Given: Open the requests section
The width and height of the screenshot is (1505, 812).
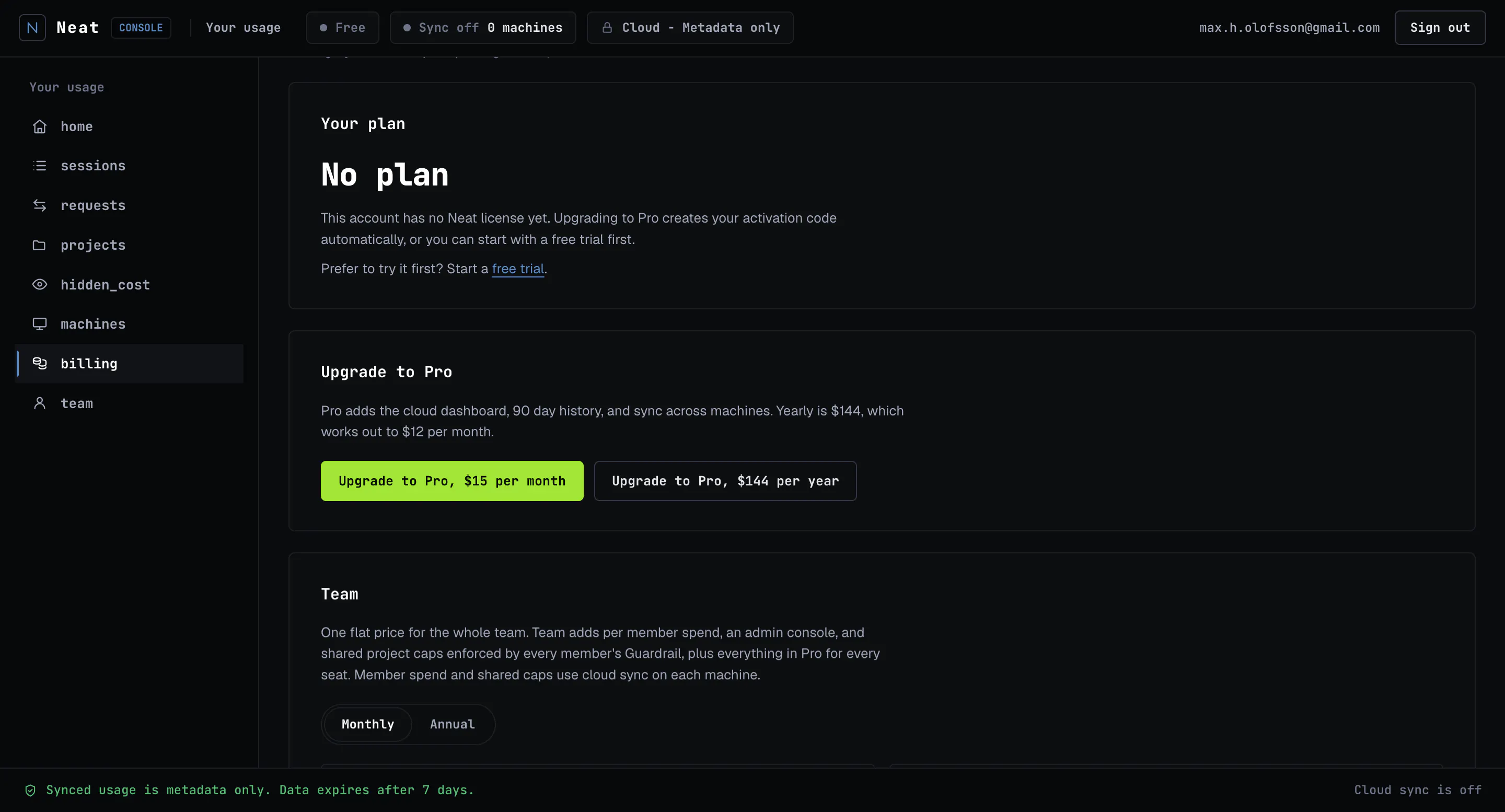Looking at the screenshot, I should point(129,205).
